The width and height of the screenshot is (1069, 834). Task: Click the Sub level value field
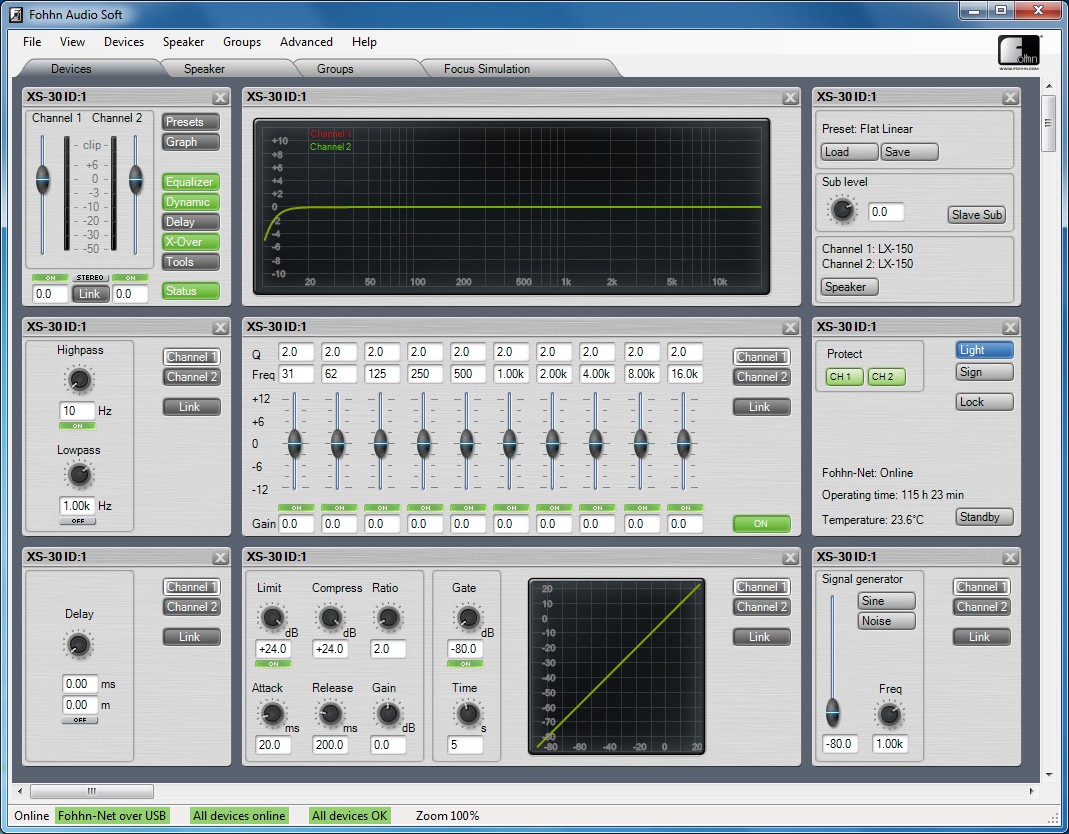[x=886, y=212]
